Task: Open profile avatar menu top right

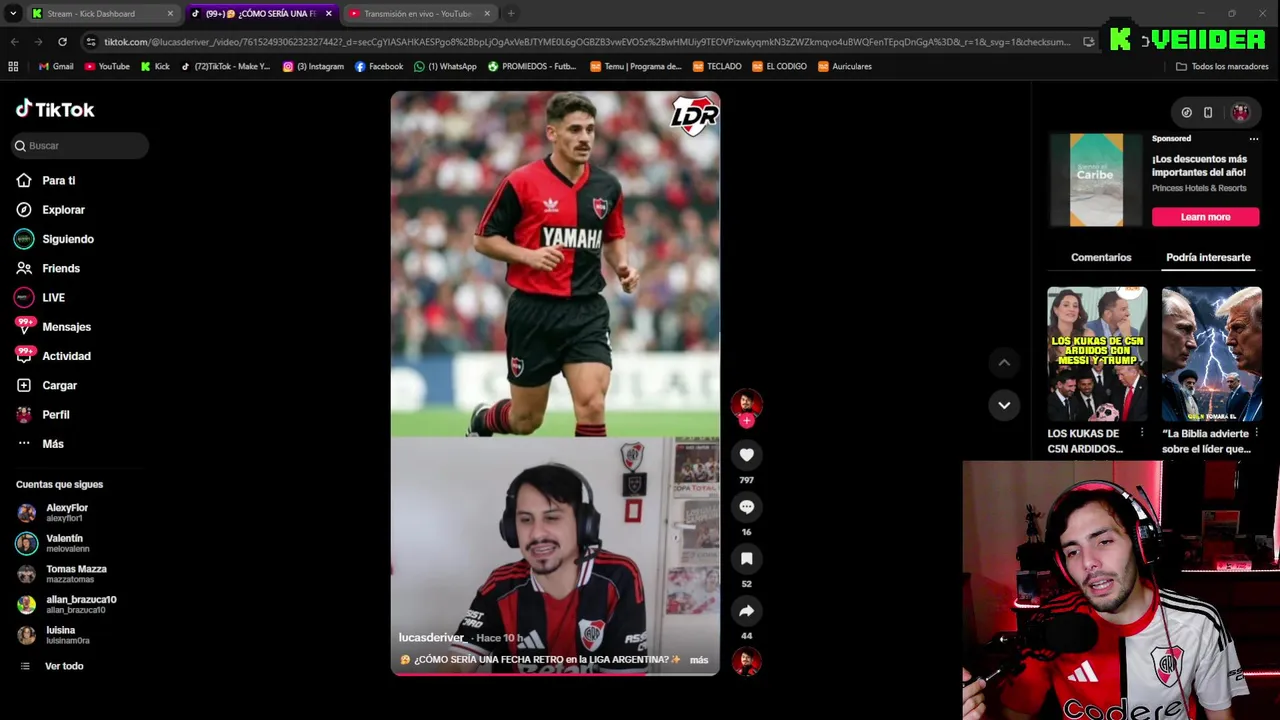Action: pos(1240,113)
